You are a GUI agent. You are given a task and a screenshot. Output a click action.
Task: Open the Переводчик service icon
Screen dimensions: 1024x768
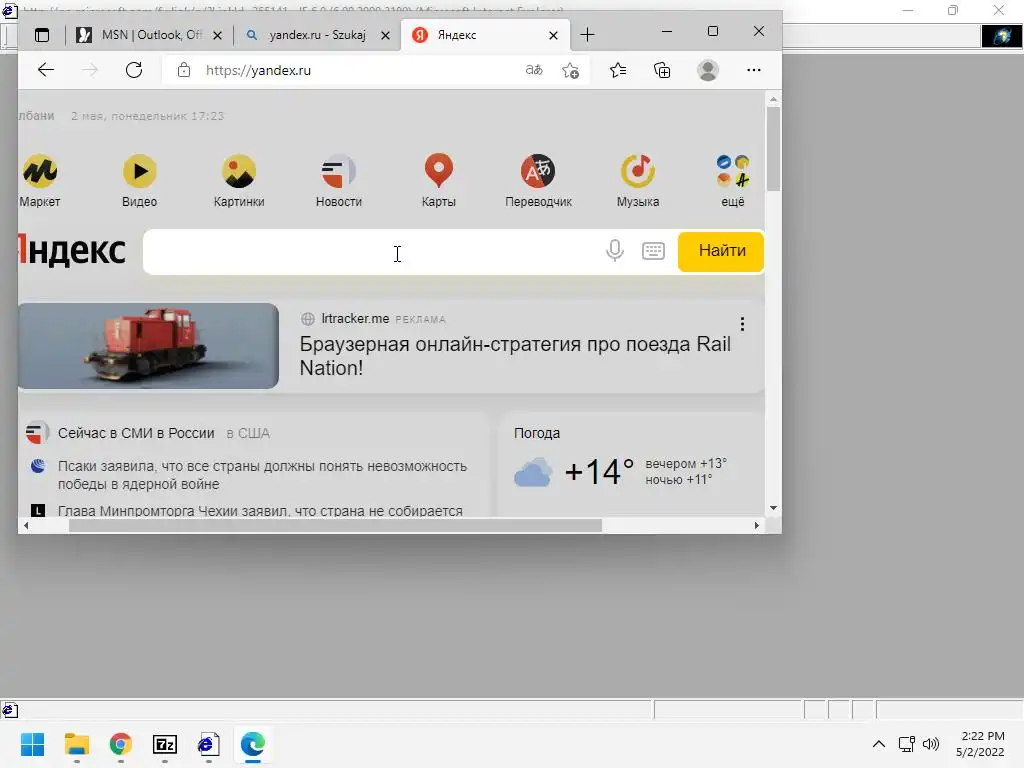[x=538, y=180]
